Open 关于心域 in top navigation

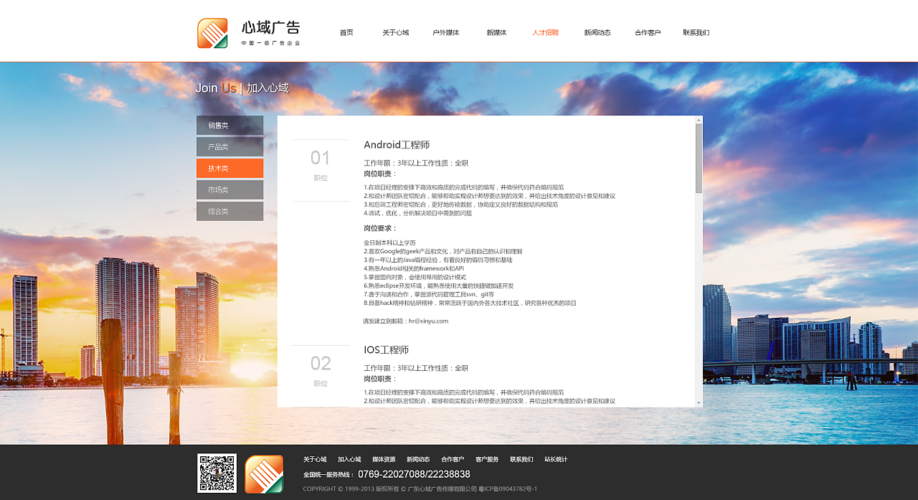click(396, 33)
